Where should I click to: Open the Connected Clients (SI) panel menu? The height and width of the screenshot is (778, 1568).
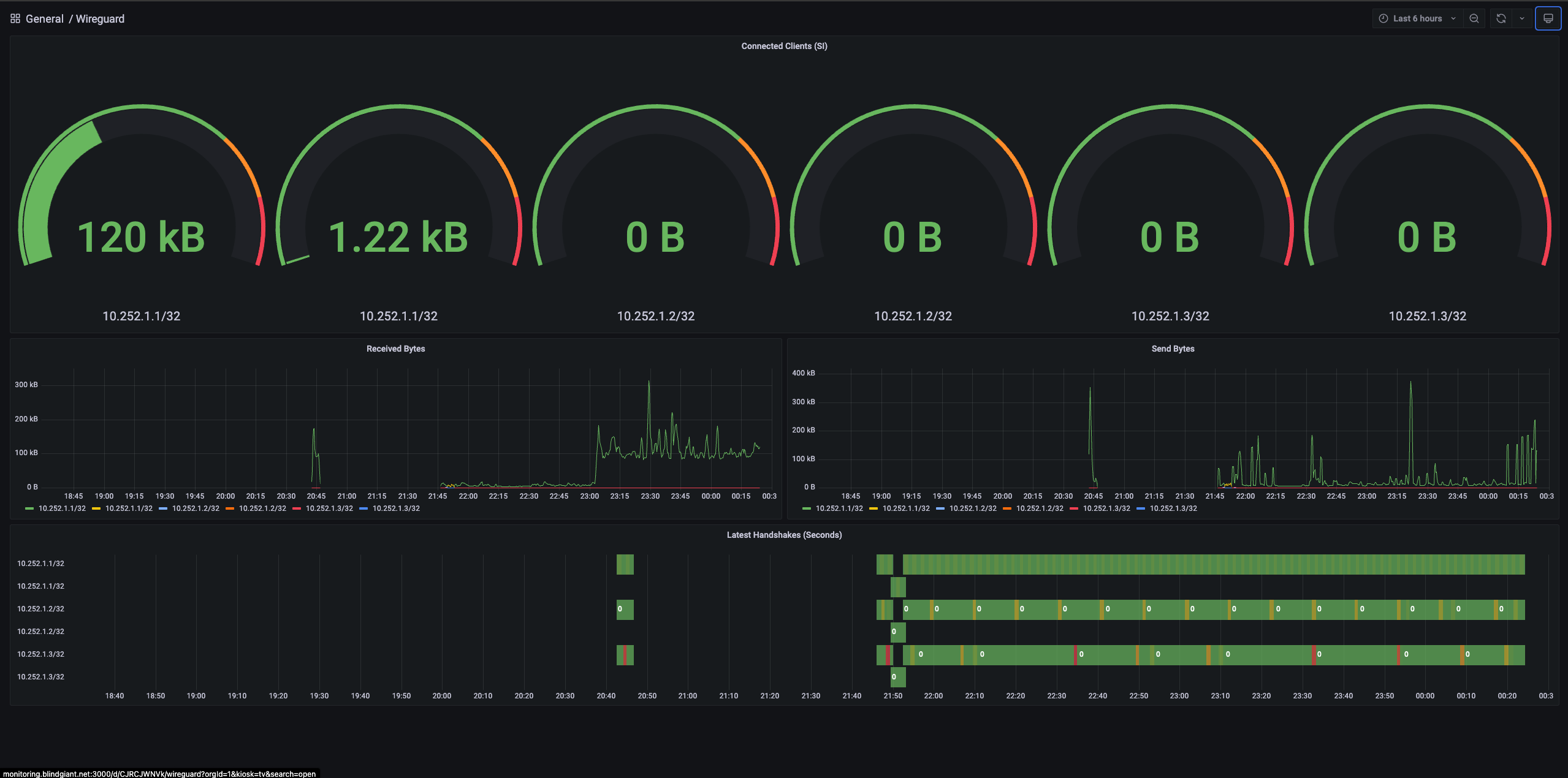click(784, 46)
